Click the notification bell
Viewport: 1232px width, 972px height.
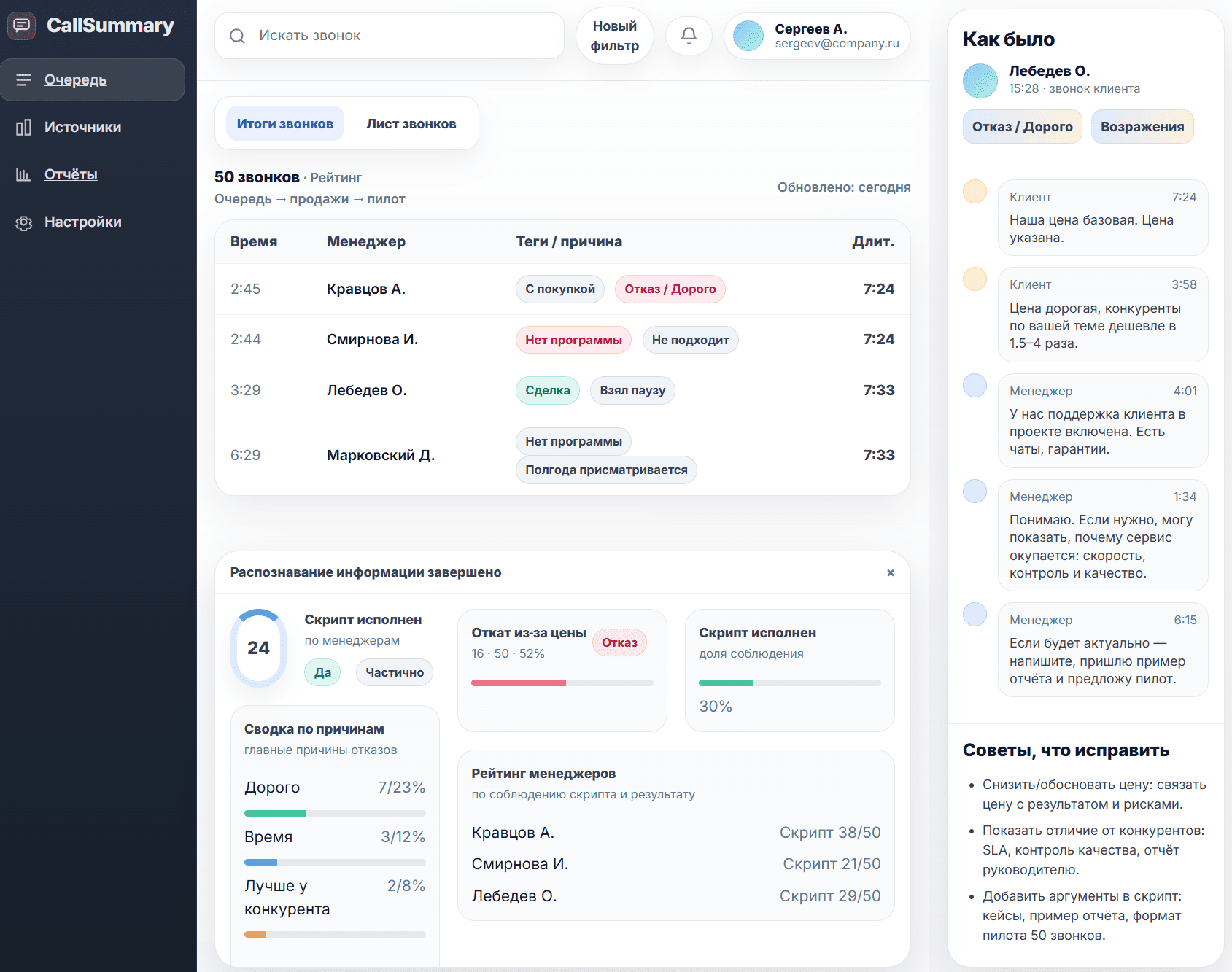click(689, 35)
